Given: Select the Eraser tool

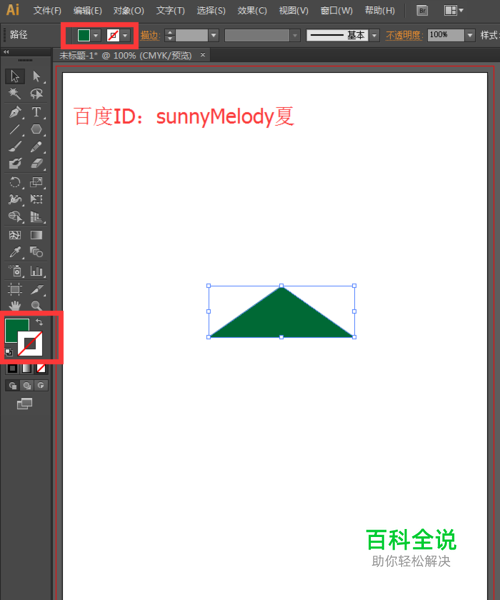Looking at the screenshot, I should 36,164.
